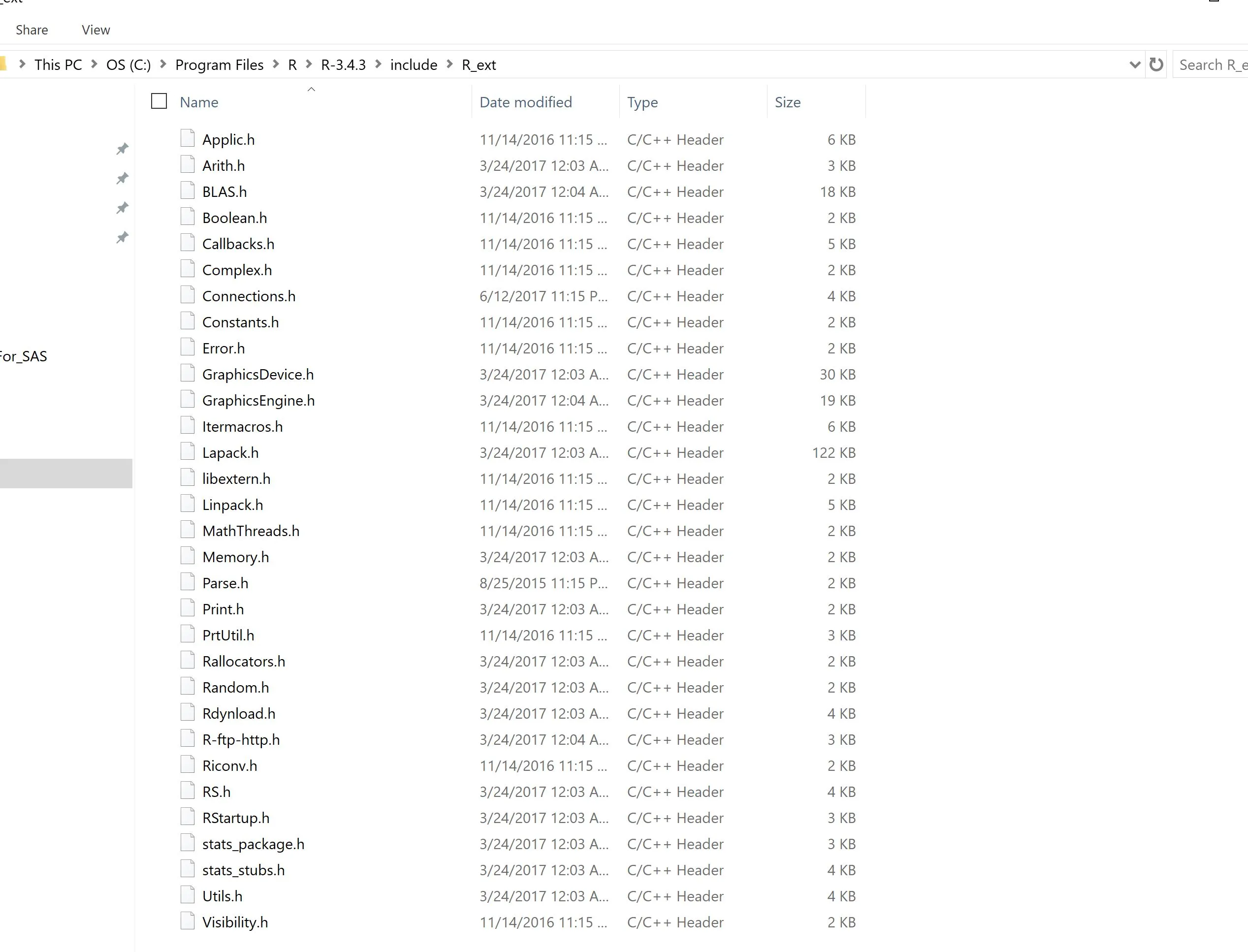Open the Share ribbon tab

pos(32,30)
